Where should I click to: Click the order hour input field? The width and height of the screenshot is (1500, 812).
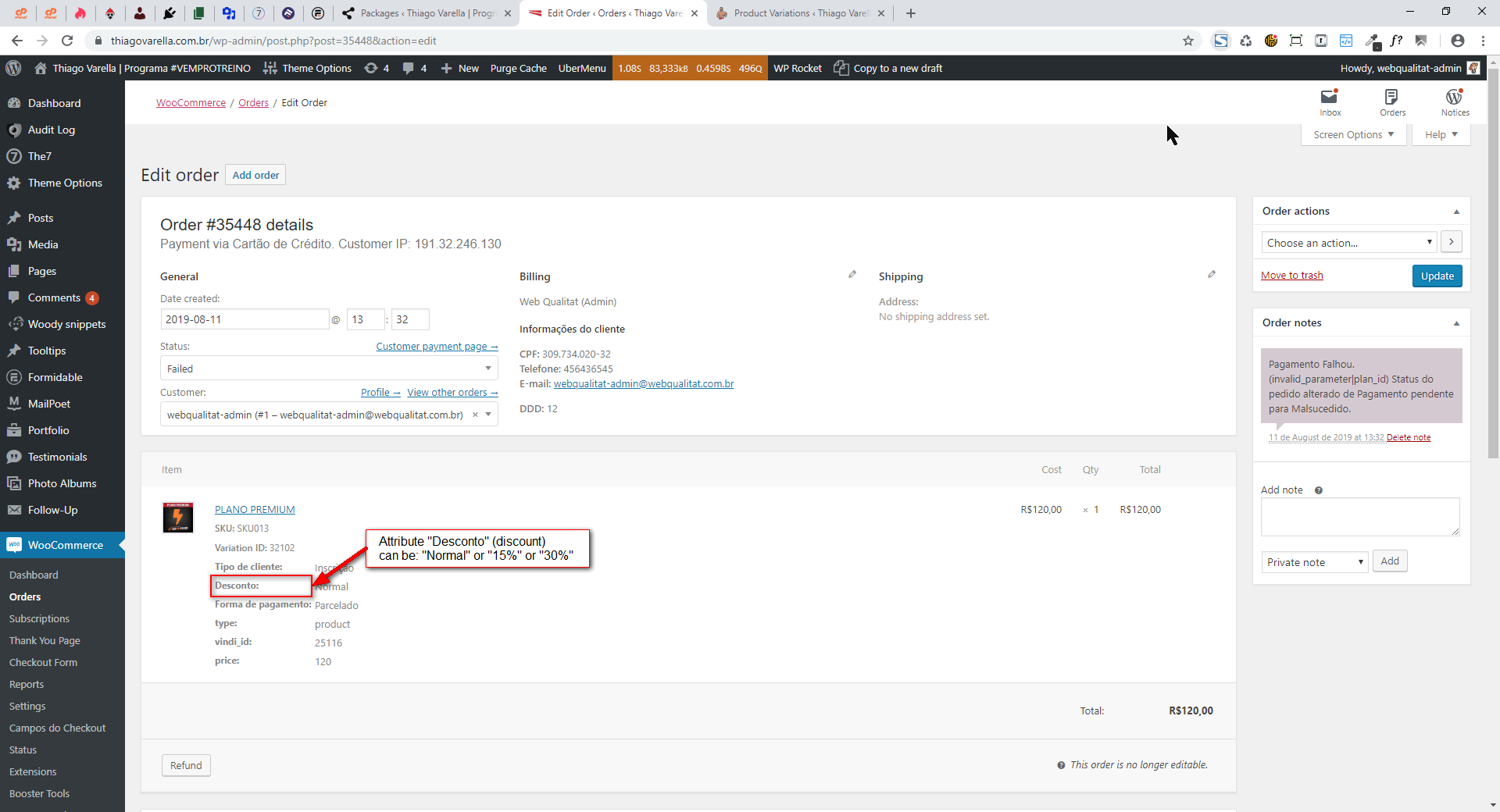pos(366,319)
